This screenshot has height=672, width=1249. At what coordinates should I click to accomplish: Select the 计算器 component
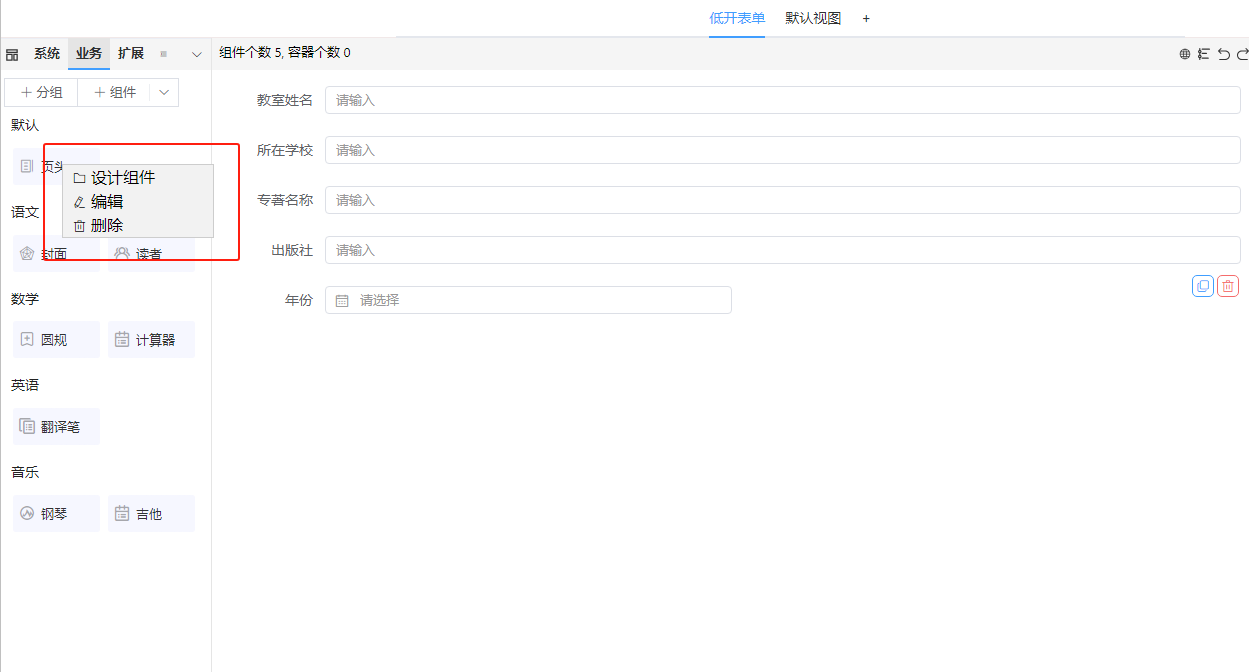[151, 340]
